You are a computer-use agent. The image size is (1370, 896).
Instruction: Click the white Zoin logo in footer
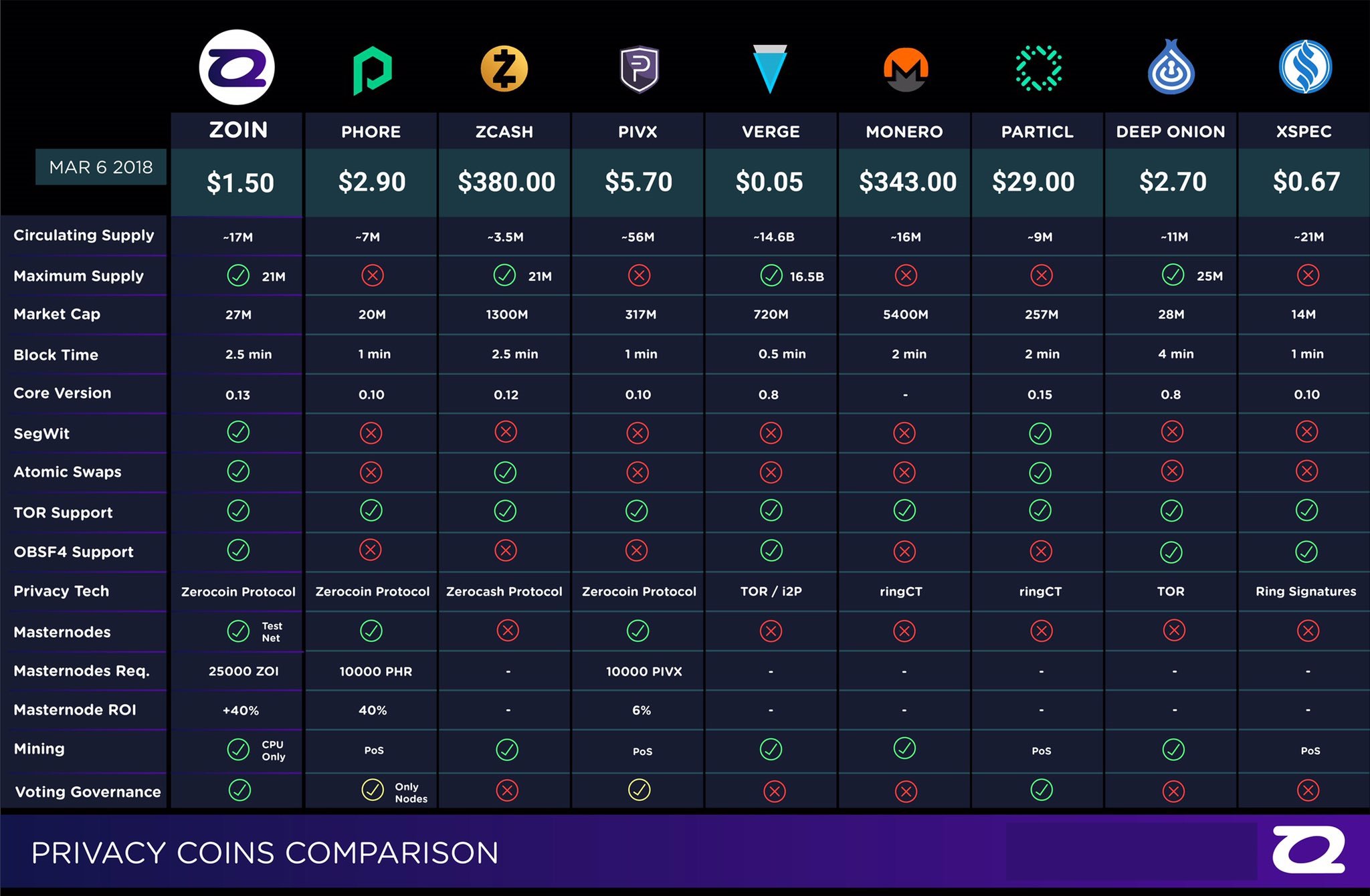point(1308,849)
